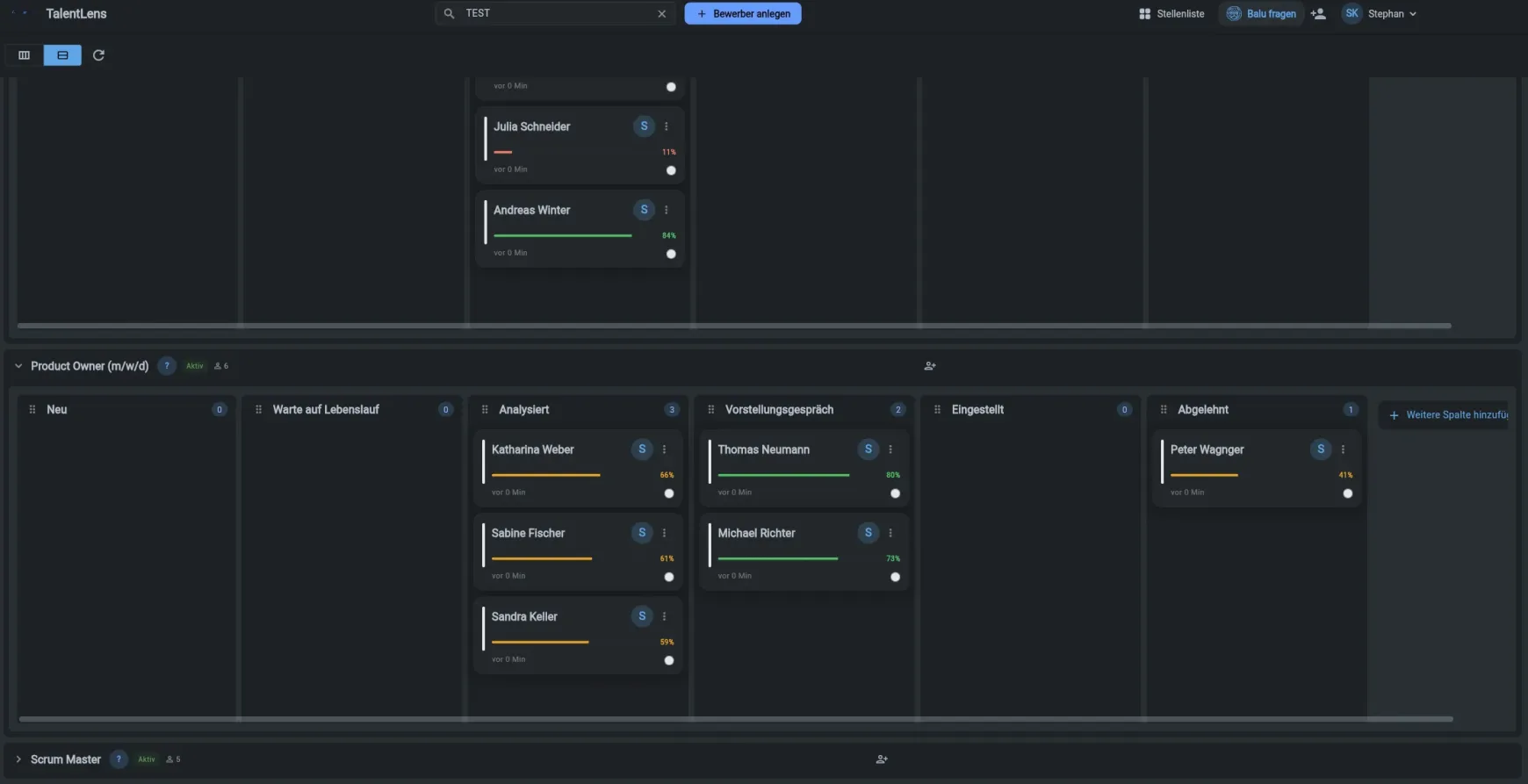The width and height of the screenshot is (1528, 784).
Task: Collapse the Product Owner (m/w/d) section
Action: coord(18,366)
